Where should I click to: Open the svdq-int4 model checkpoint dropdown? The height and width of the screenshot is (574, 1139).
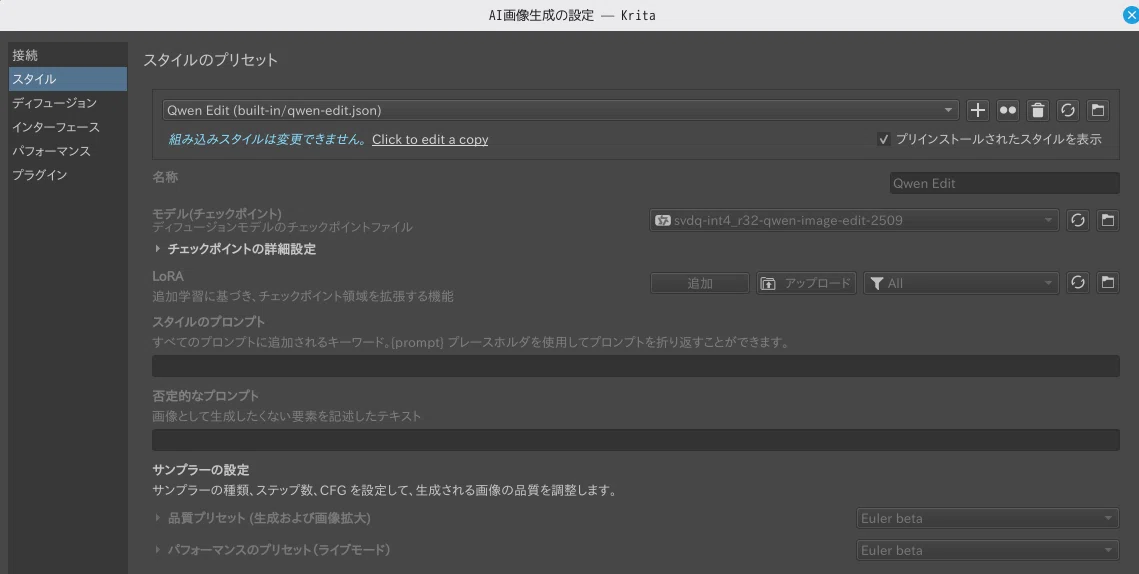pyautogui.click(x=854, y=220)
